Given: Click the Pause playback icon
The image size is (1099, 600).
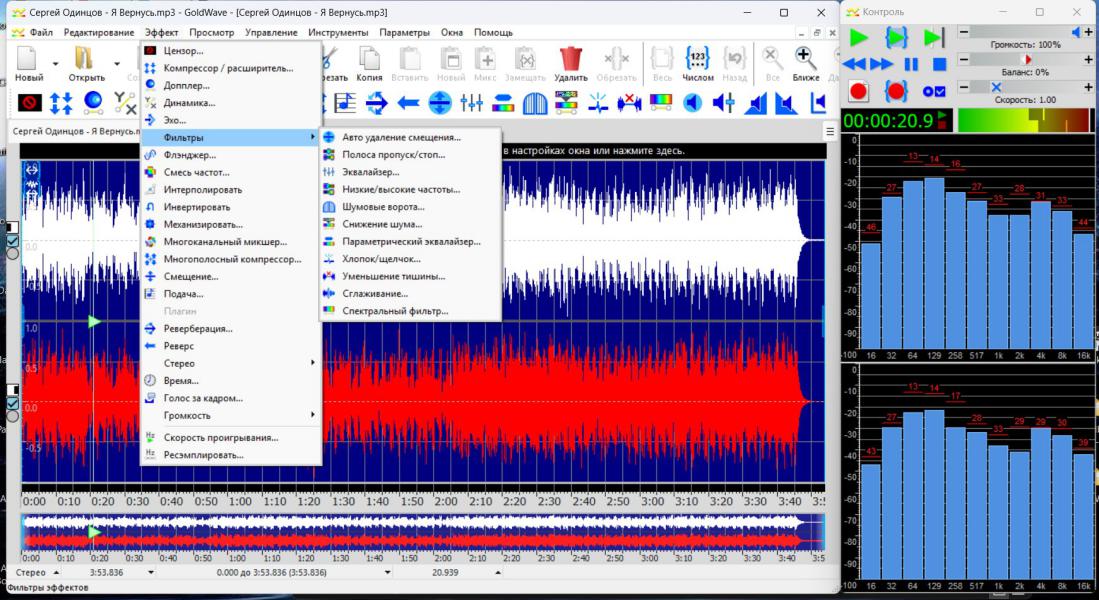Looking at the screenshot, I should [910, 64].
